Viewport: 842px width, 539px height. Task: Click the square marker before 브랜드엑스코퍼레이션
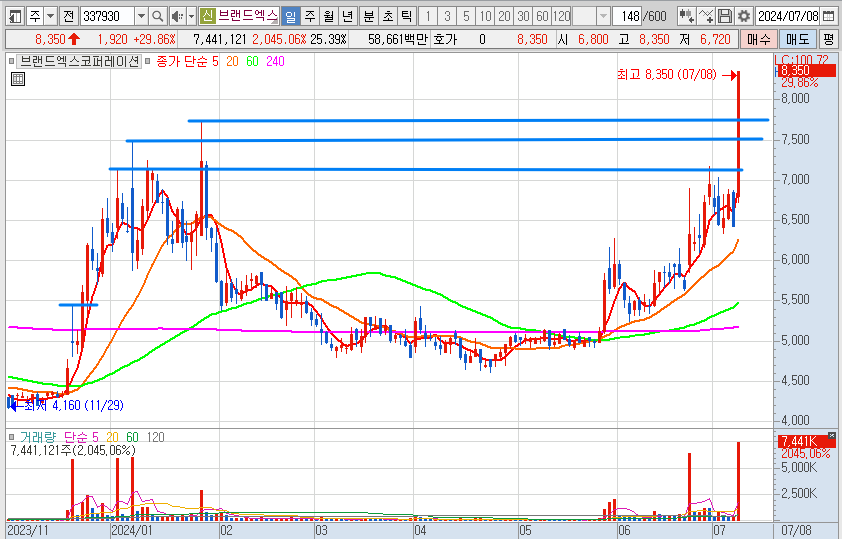tap(11, 62)
